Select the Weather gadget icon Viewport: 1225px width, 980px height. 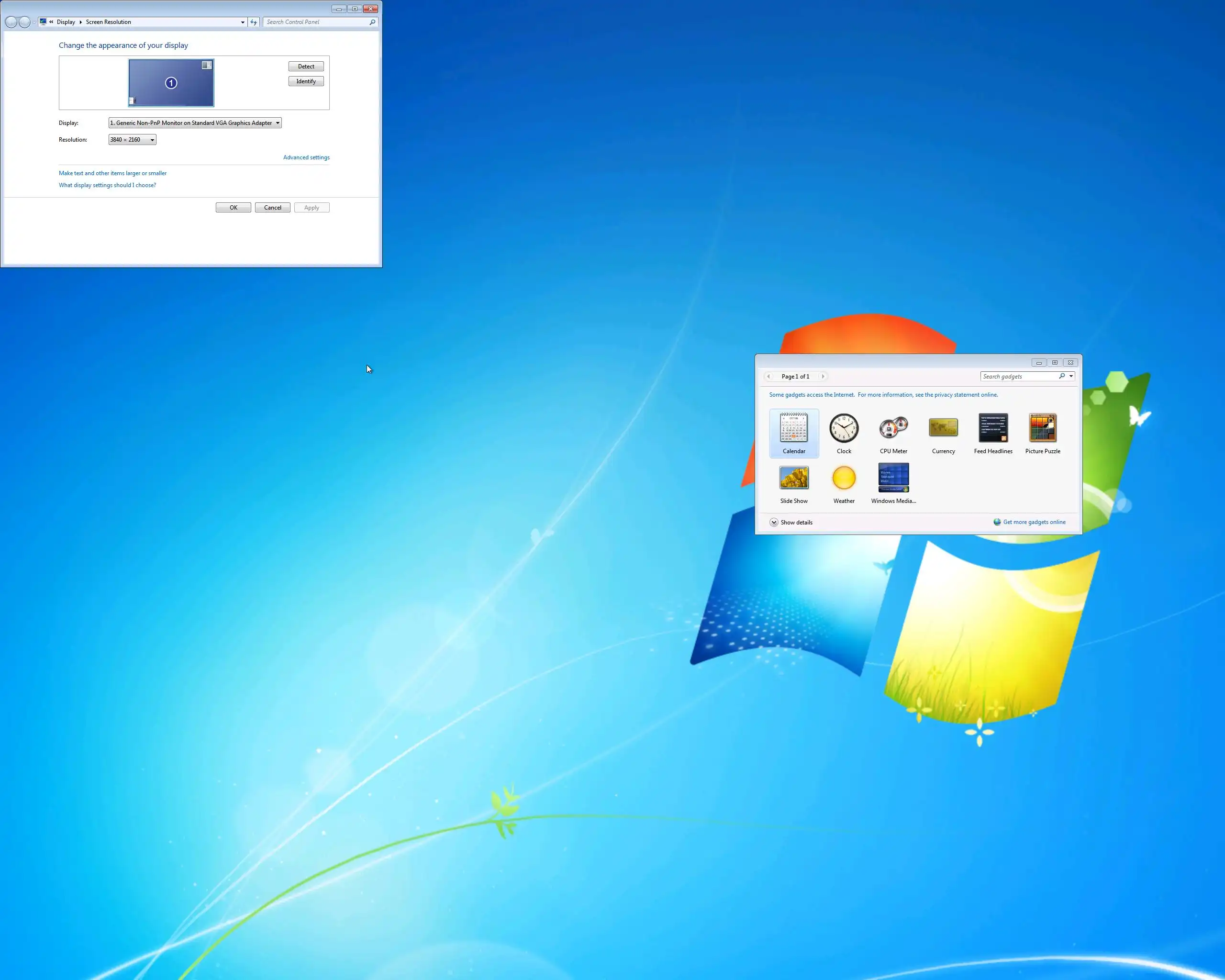844,478
